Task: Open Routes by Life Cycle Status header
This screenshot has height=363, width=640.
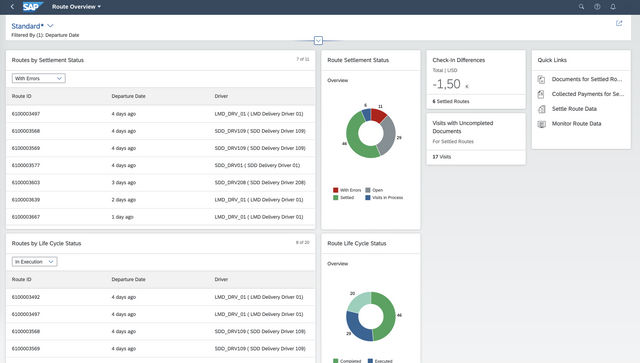Action: tap(160, 243)
